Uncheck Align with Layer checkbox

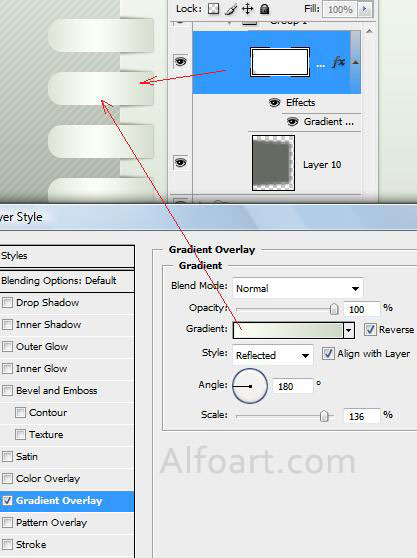point(328,354)
